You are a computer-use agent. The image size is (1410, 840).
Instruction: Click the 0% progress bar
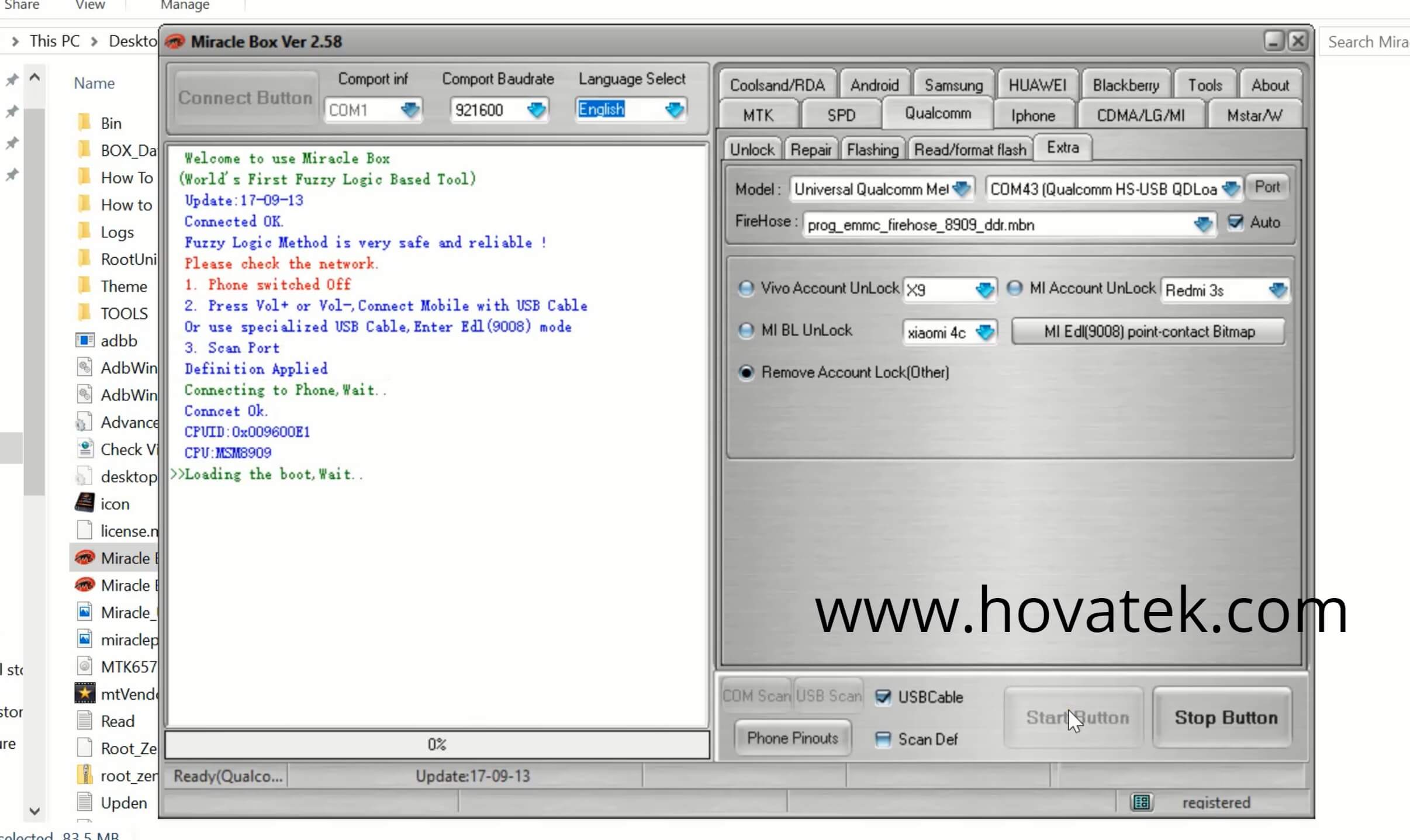coord(437,744)
